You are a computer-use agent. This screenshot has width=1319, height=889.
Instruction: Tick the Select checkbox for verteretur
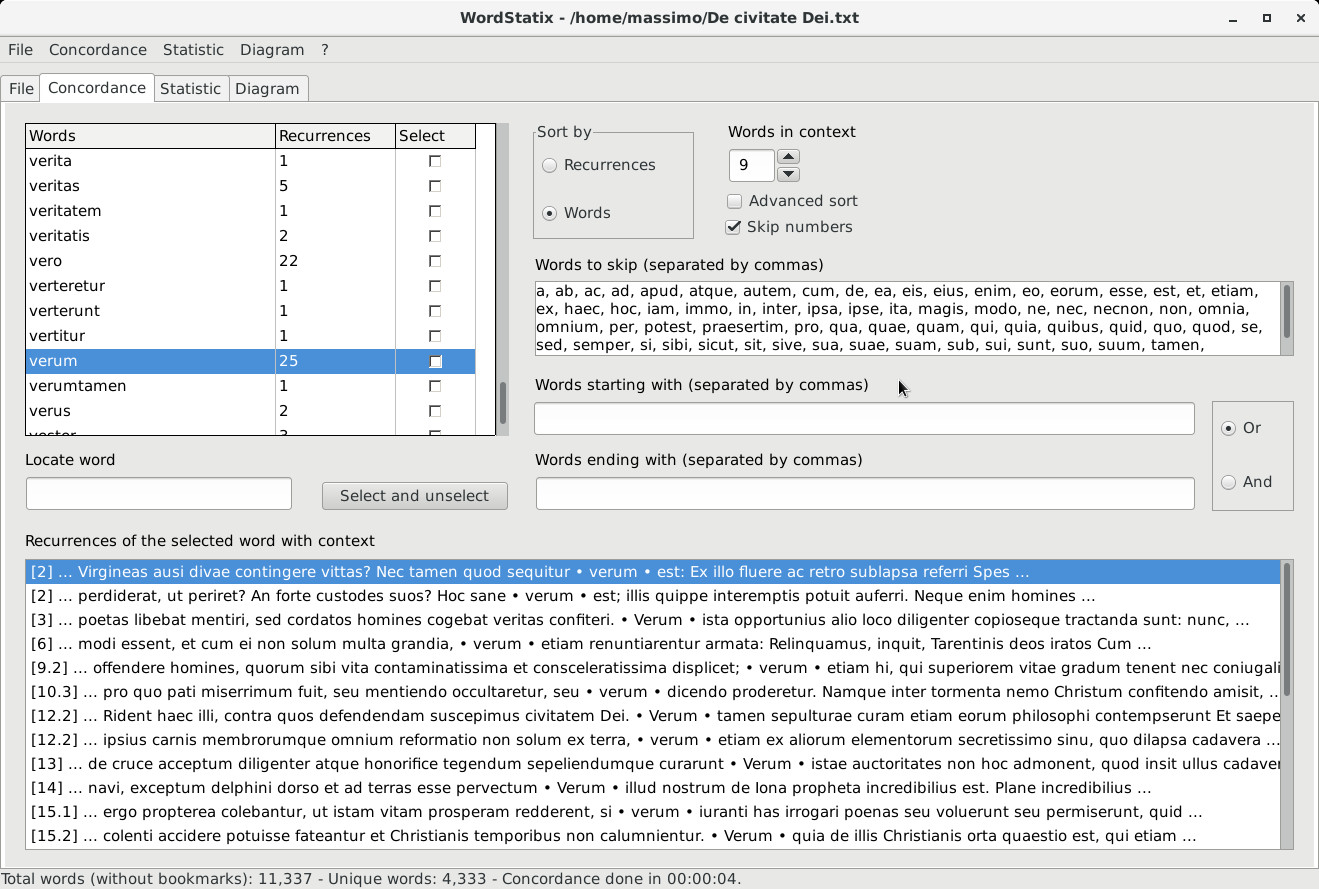point(435,286)
